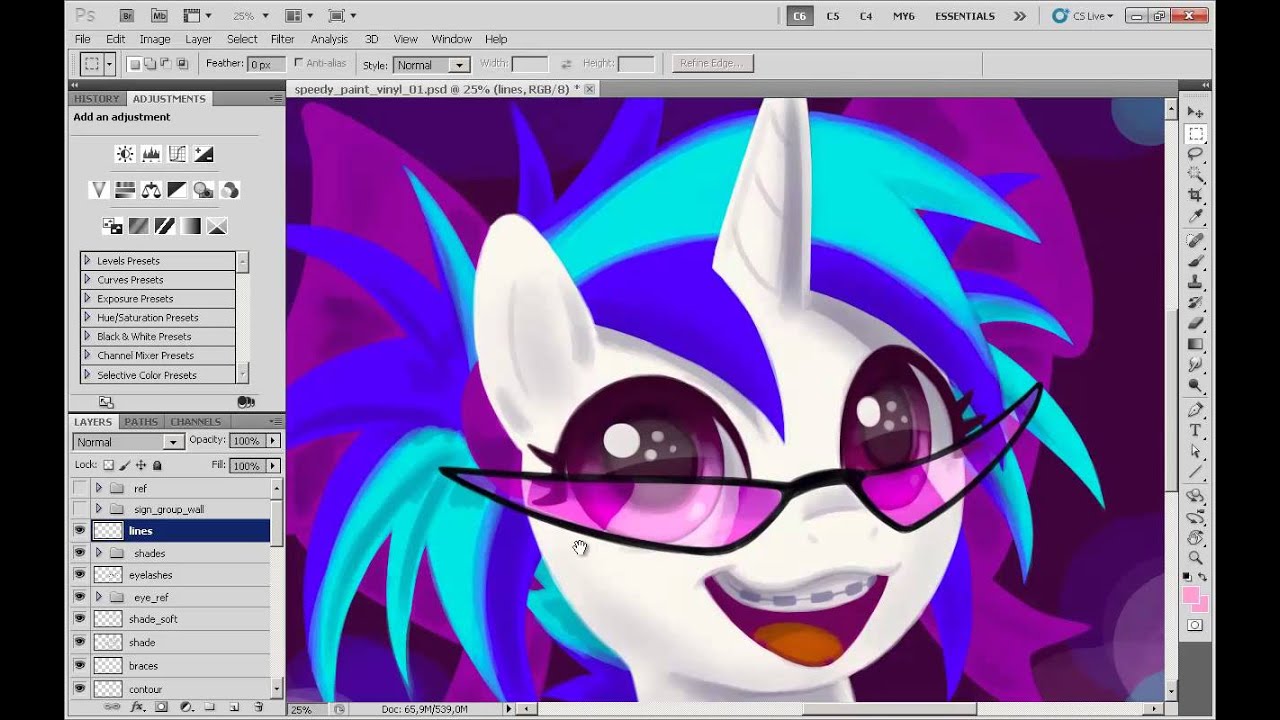Expand the shades layer group
The height and width of the screenshot is (720, 1280).
(x=98, y=553)
